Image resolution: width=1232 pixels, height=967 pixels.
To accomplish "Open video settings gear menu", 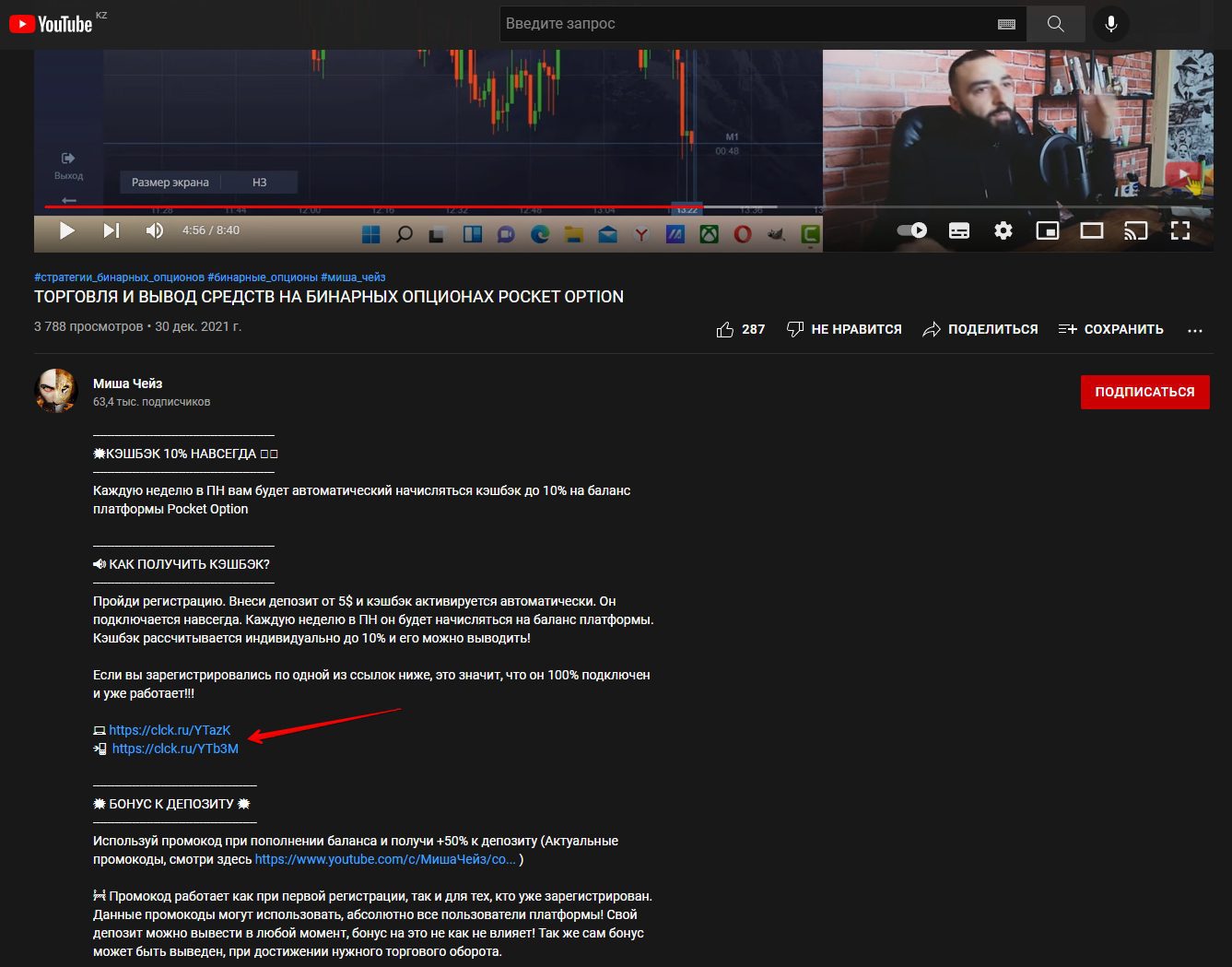I will click(1003, 230).
